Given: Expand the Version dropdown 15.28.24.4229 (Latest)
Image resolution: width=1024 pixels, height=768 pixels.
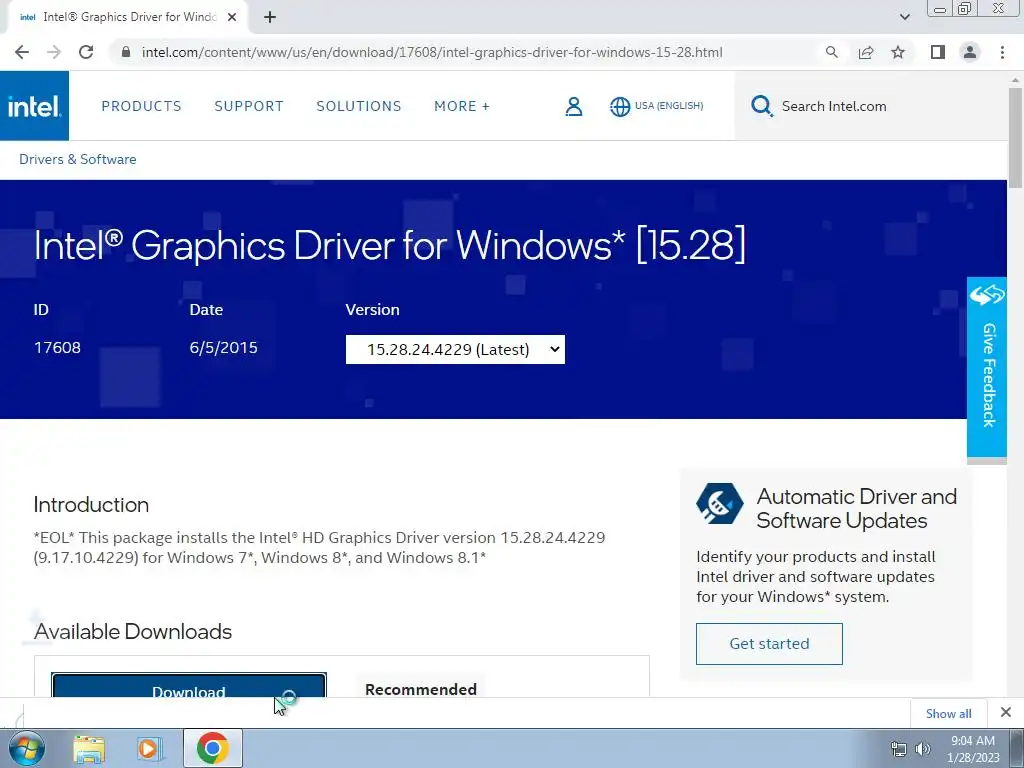Looking at the screenshot, I should [455, 349].
